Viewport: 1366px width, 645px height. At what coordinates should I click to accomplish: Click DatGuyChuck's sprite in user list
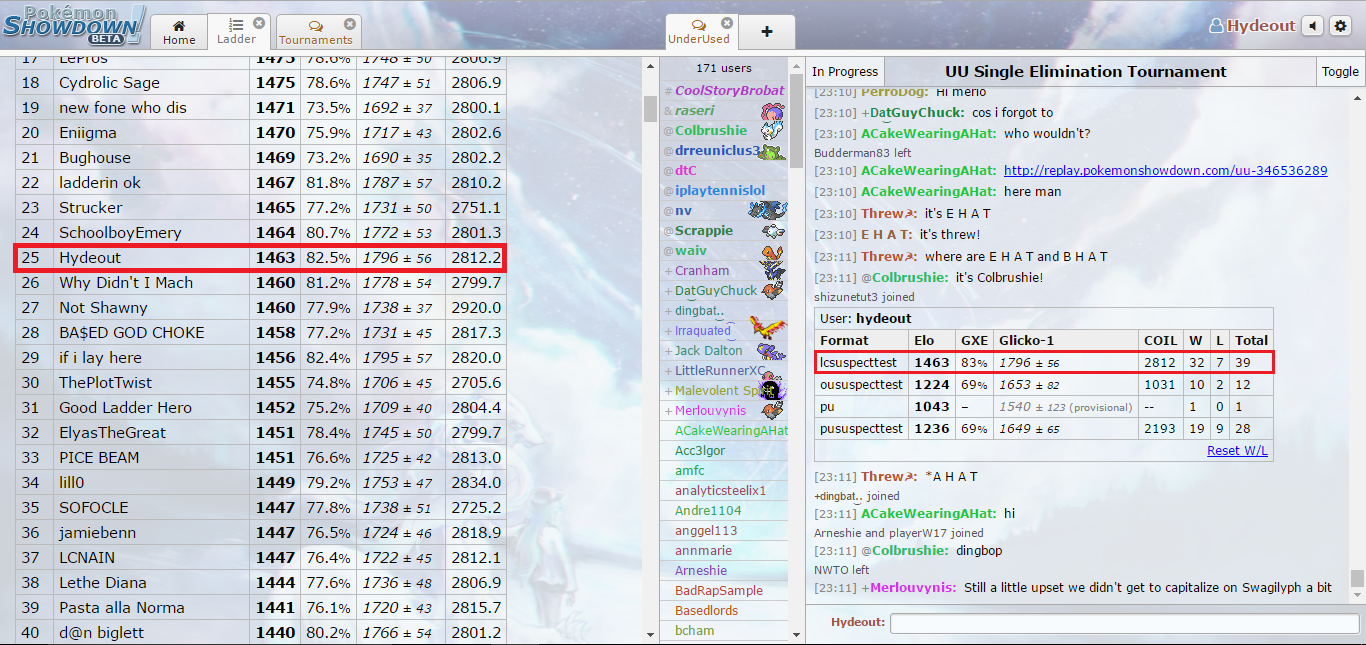(x=771, y=291)
